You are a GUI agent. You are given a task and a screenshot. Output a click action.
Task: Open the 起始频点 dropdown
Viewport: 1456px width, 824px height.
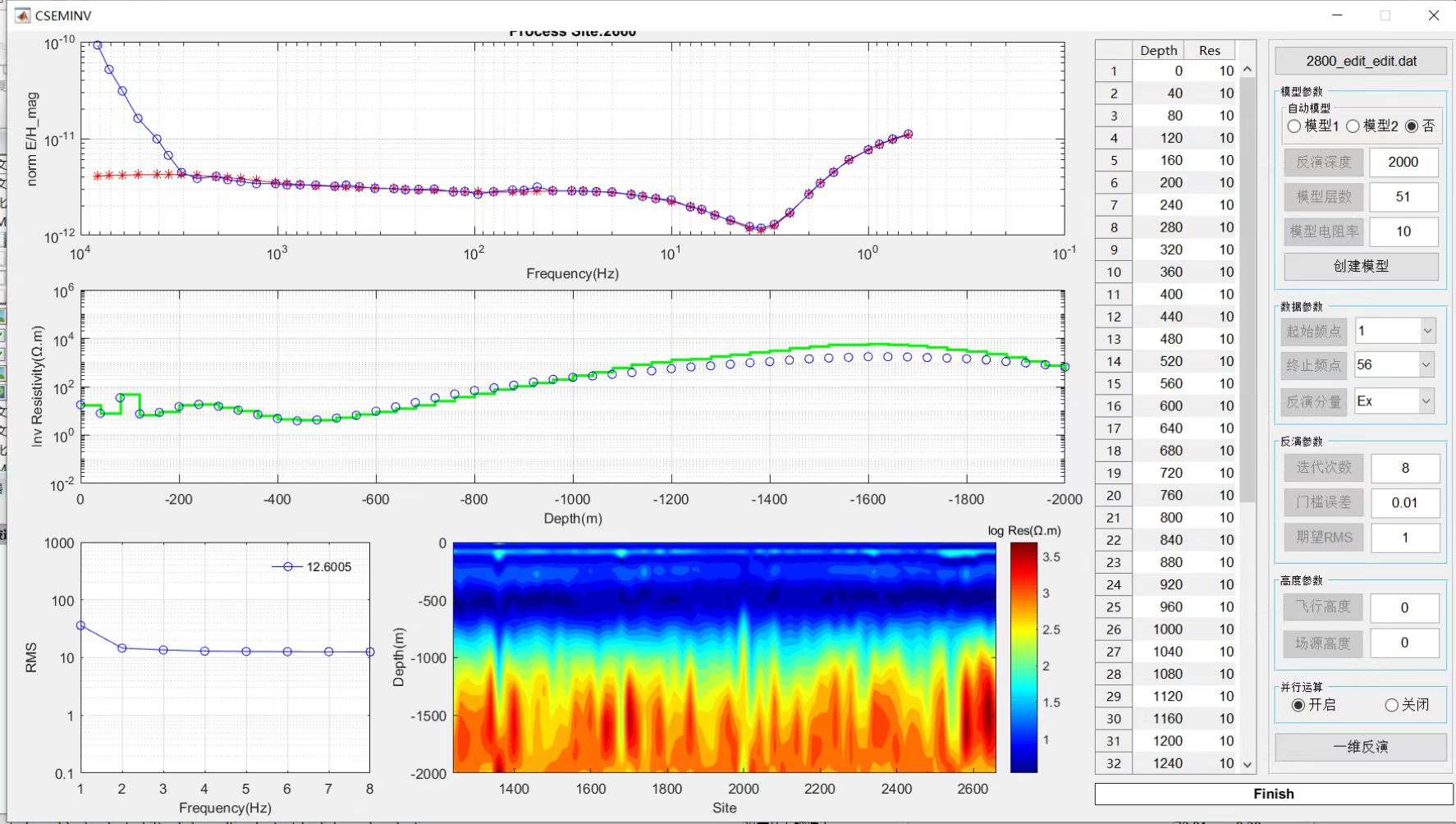point(1426,331)
